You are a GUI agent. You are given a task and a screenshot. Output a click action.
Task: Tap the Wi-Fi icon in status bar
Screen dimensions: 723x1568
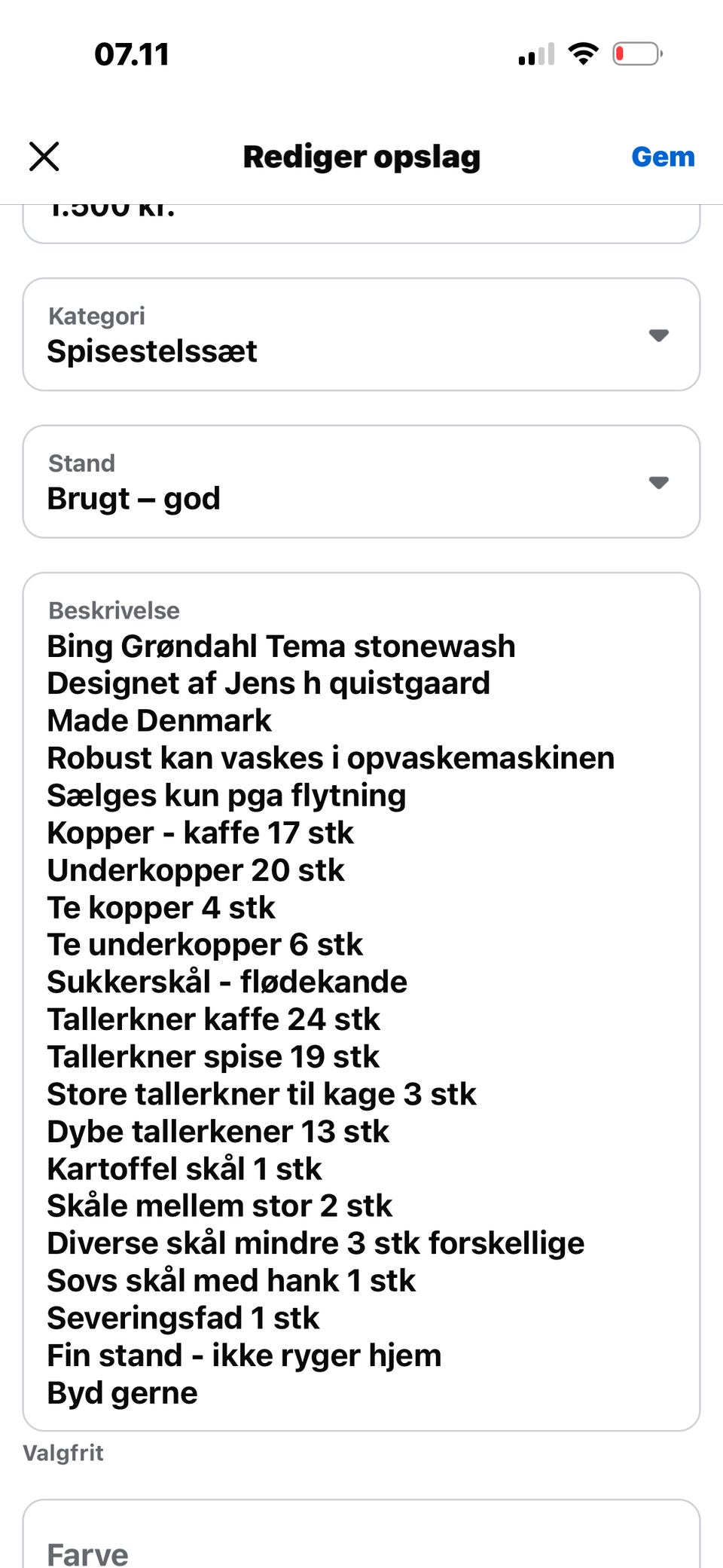[583, 54]
